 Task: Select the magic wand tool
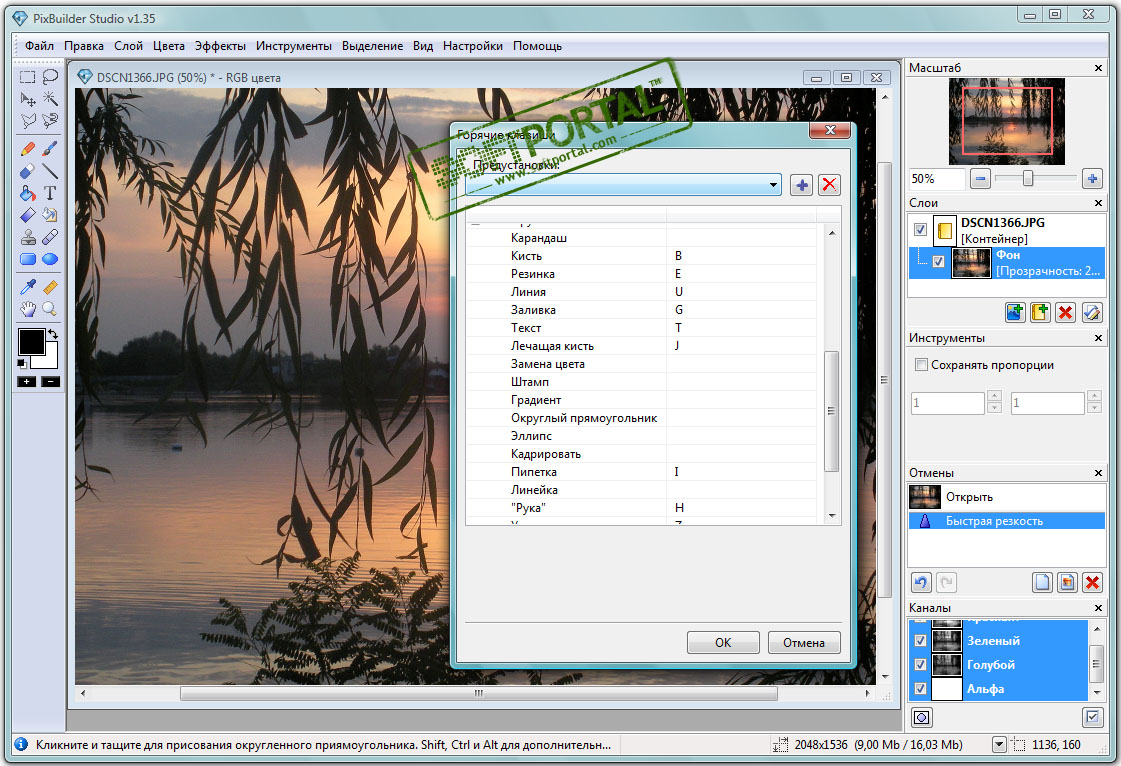pyautogui.click(x=50, y=99)
